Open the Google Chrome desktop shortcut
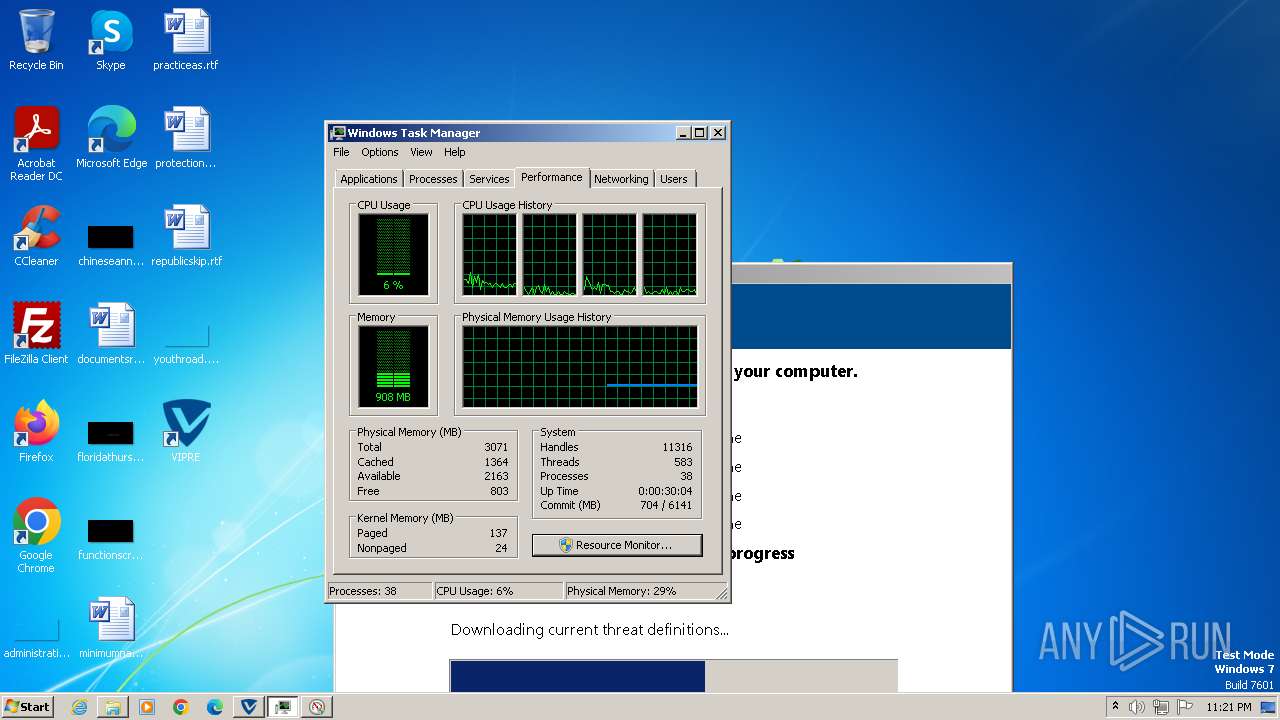This screenshot has height=720, width=1280. [x=36, y=535]
